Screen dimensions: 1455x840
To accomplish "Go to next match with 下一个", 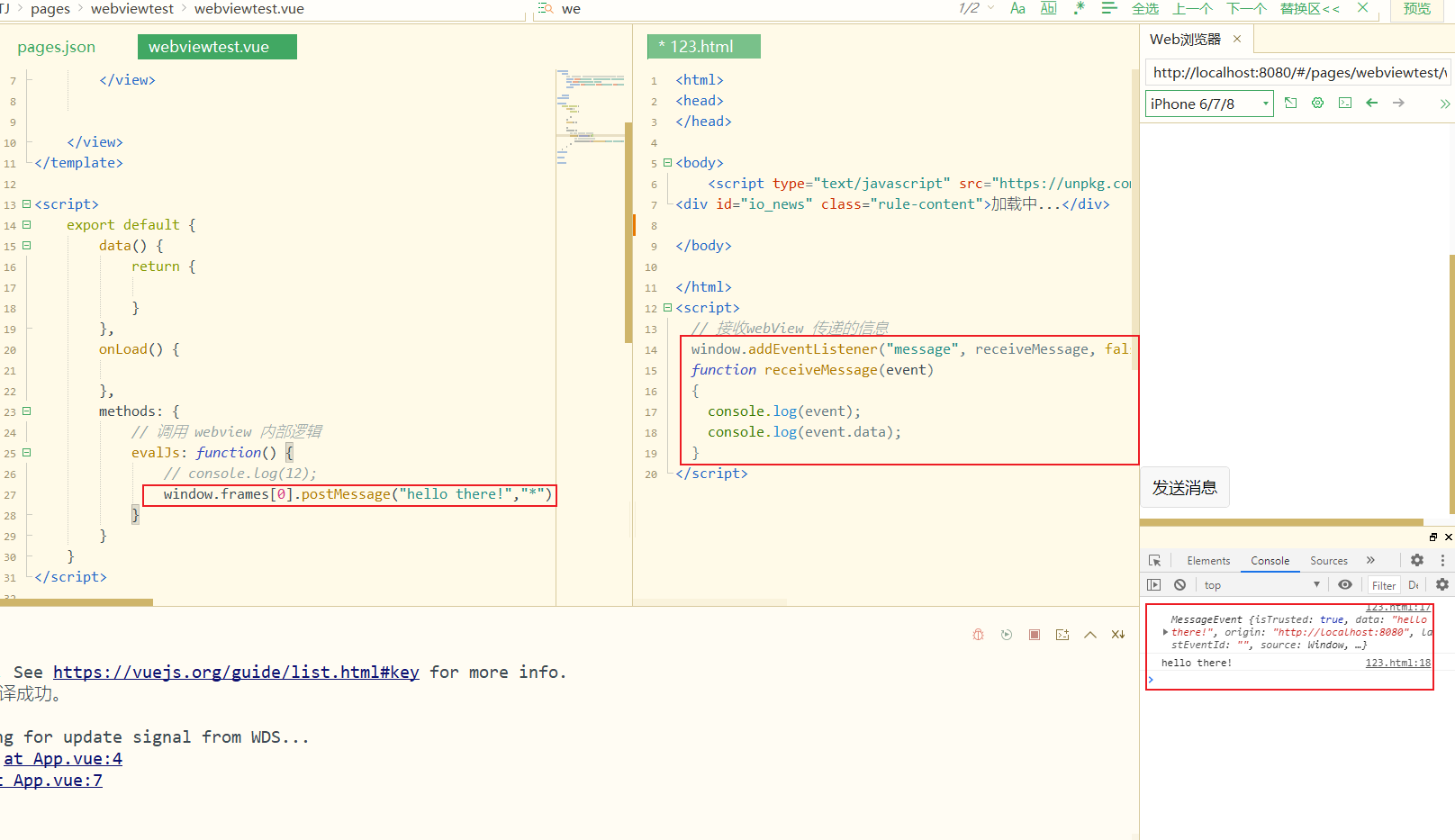I will click(1247, 8).
